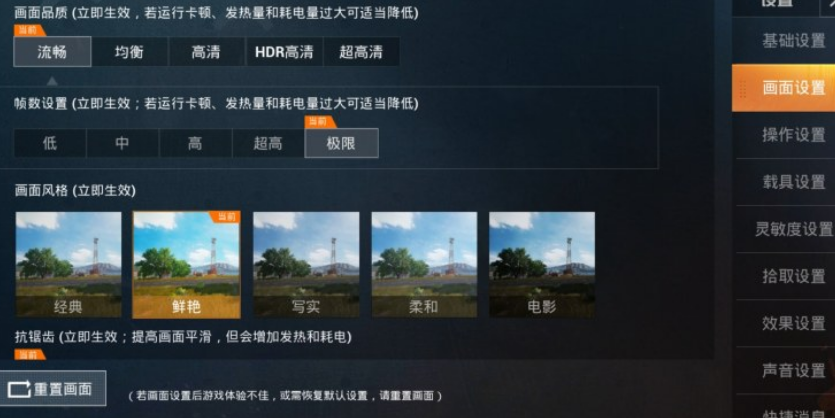
Task: Select the 柔和 style thumbnail
Action: point(424,265)
